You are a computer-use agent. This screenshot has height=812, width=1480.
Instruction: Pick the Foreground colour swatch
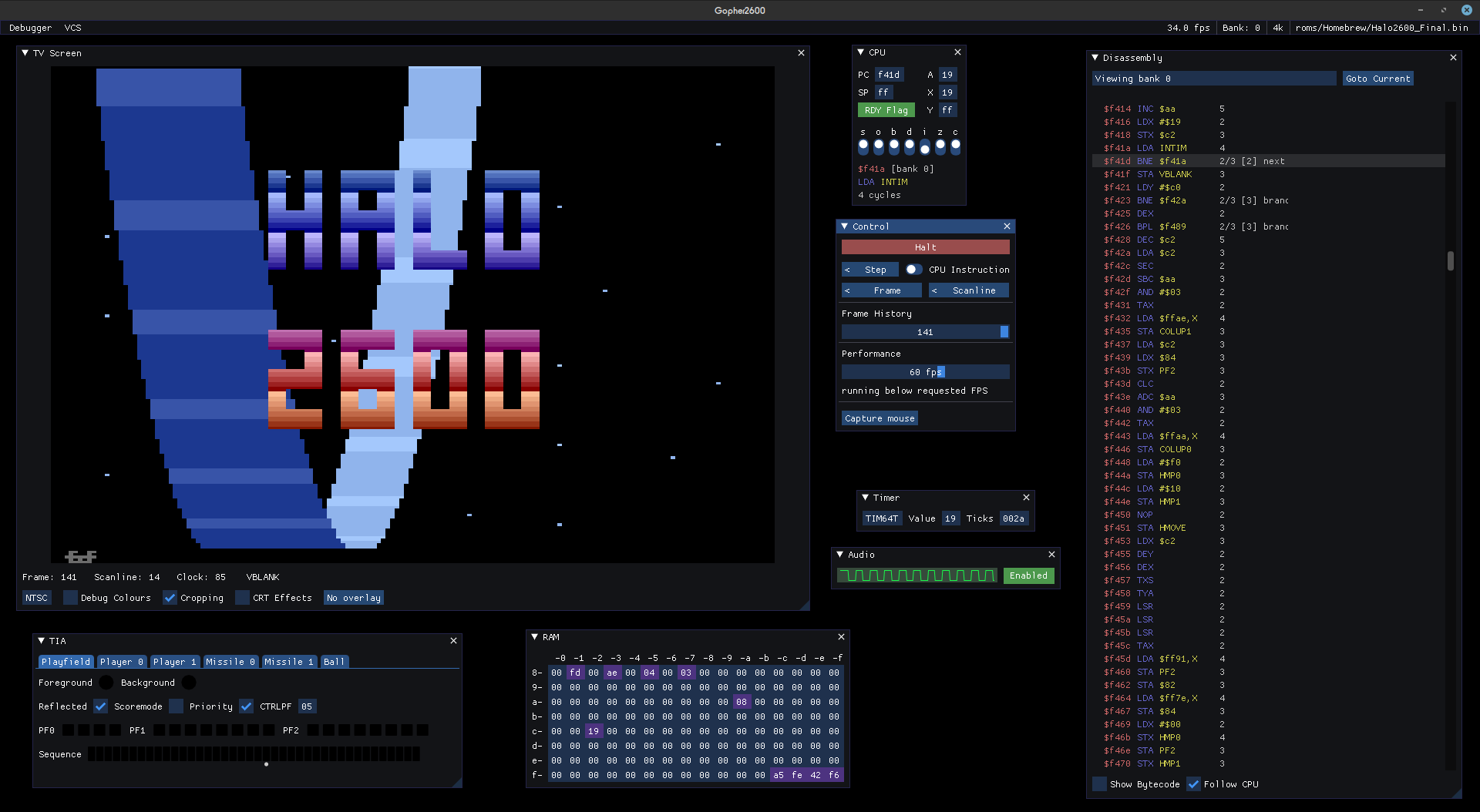(x=106, y=683)
